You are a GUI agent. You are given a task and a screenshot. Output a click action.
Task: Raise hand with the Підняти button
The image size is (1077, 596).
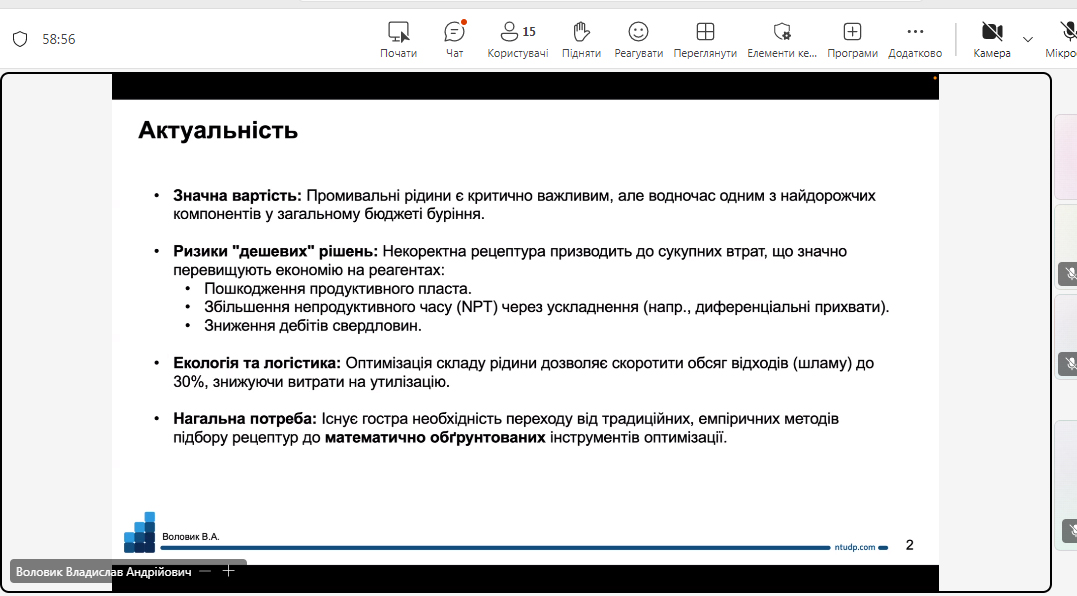pos(581,39)
